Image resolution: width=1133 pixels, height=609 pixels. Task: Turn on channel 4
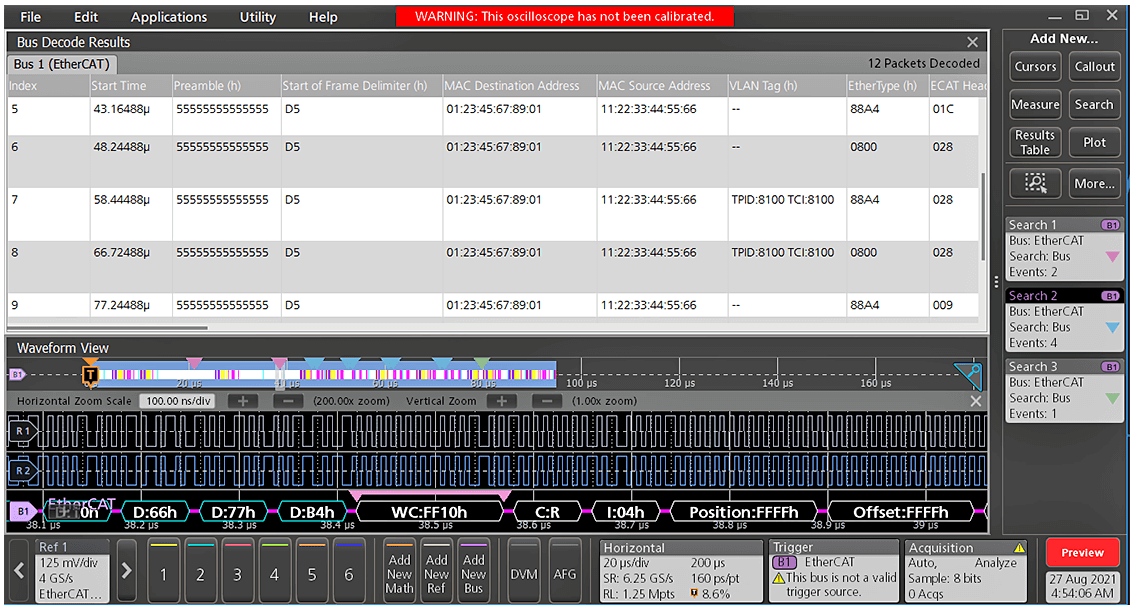coord(275,571)
